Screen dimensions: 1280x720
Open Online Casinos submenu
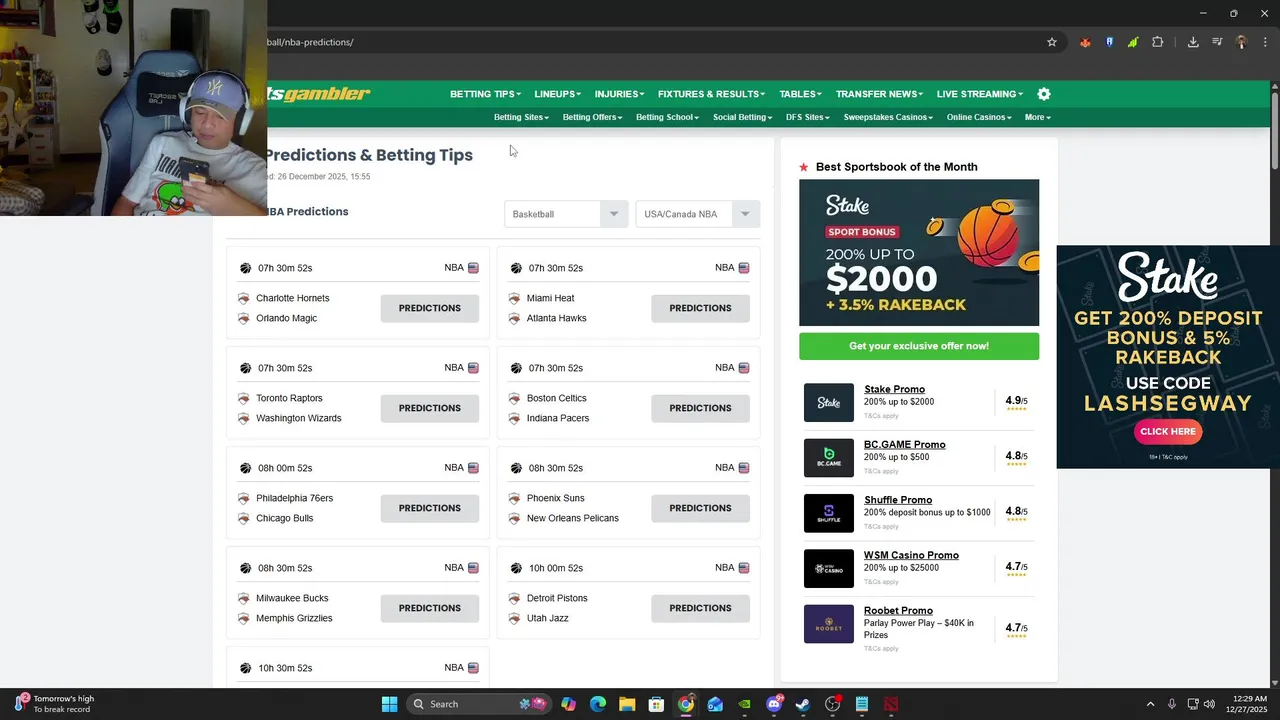pos(979,117)
